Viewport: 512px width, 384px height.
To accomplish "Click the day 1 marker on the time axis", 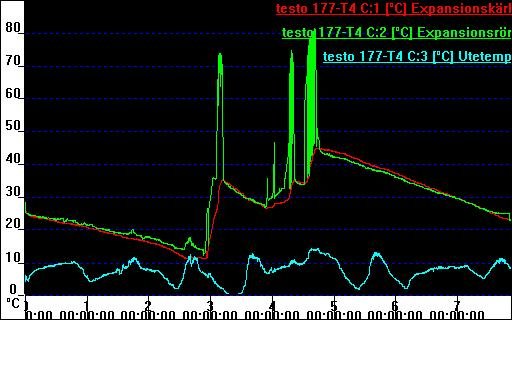I will click(86, 305).
